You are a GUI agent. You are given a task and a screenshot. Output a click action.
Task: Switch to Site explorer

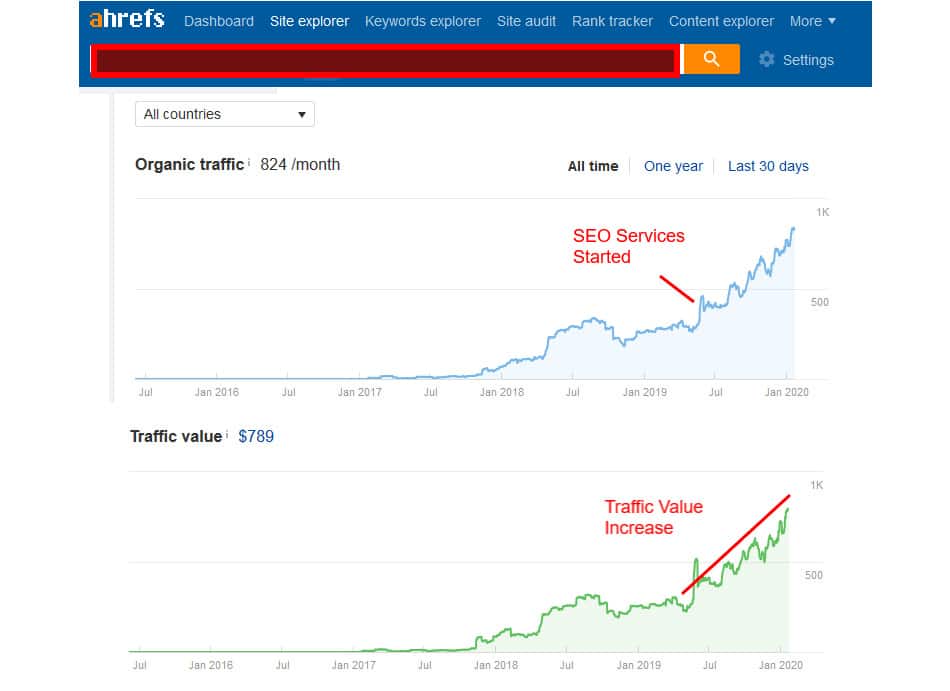(x=309, y=21)
